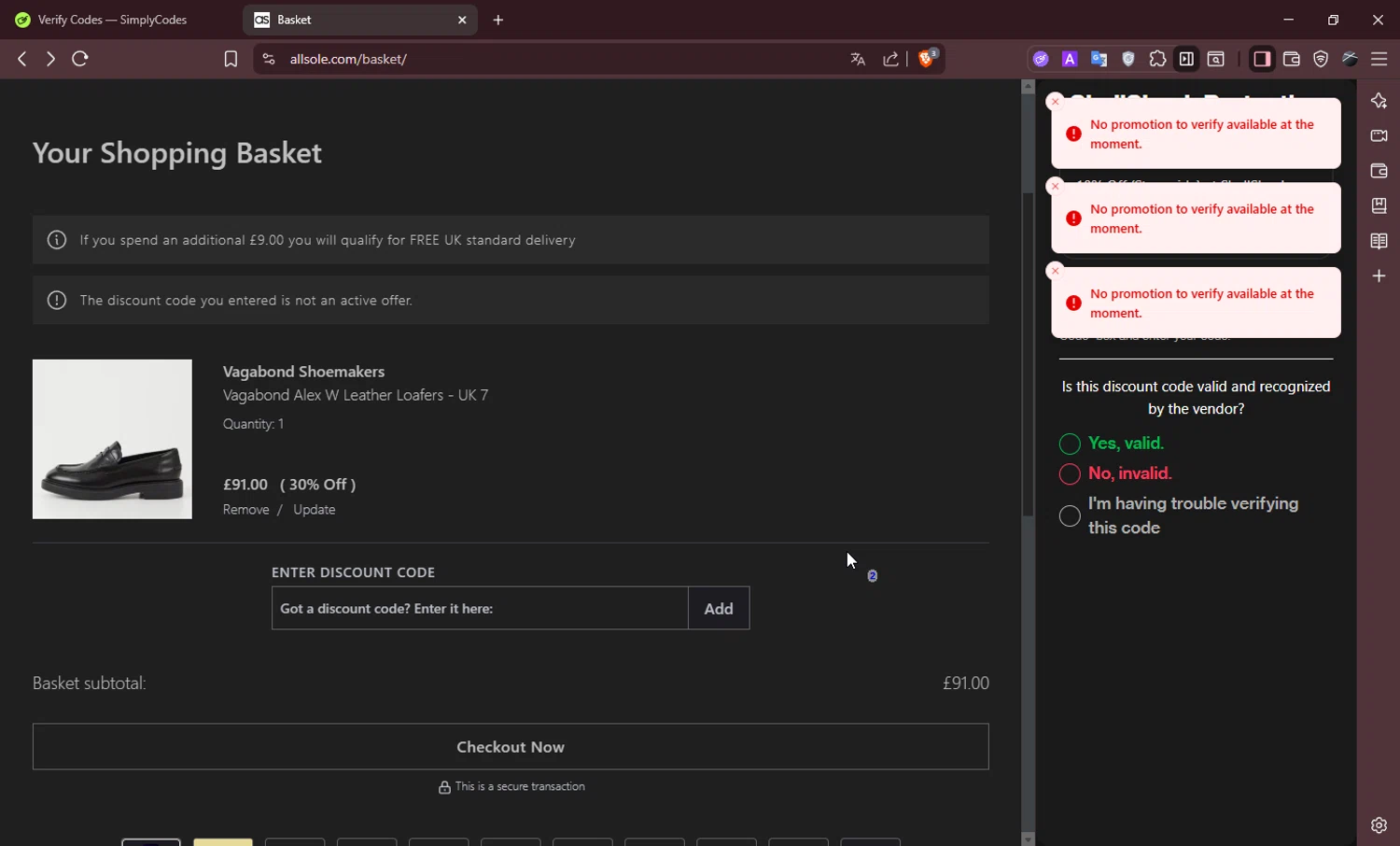Click 'Vagabond Shoemakers' brand name

click(303, 372)
